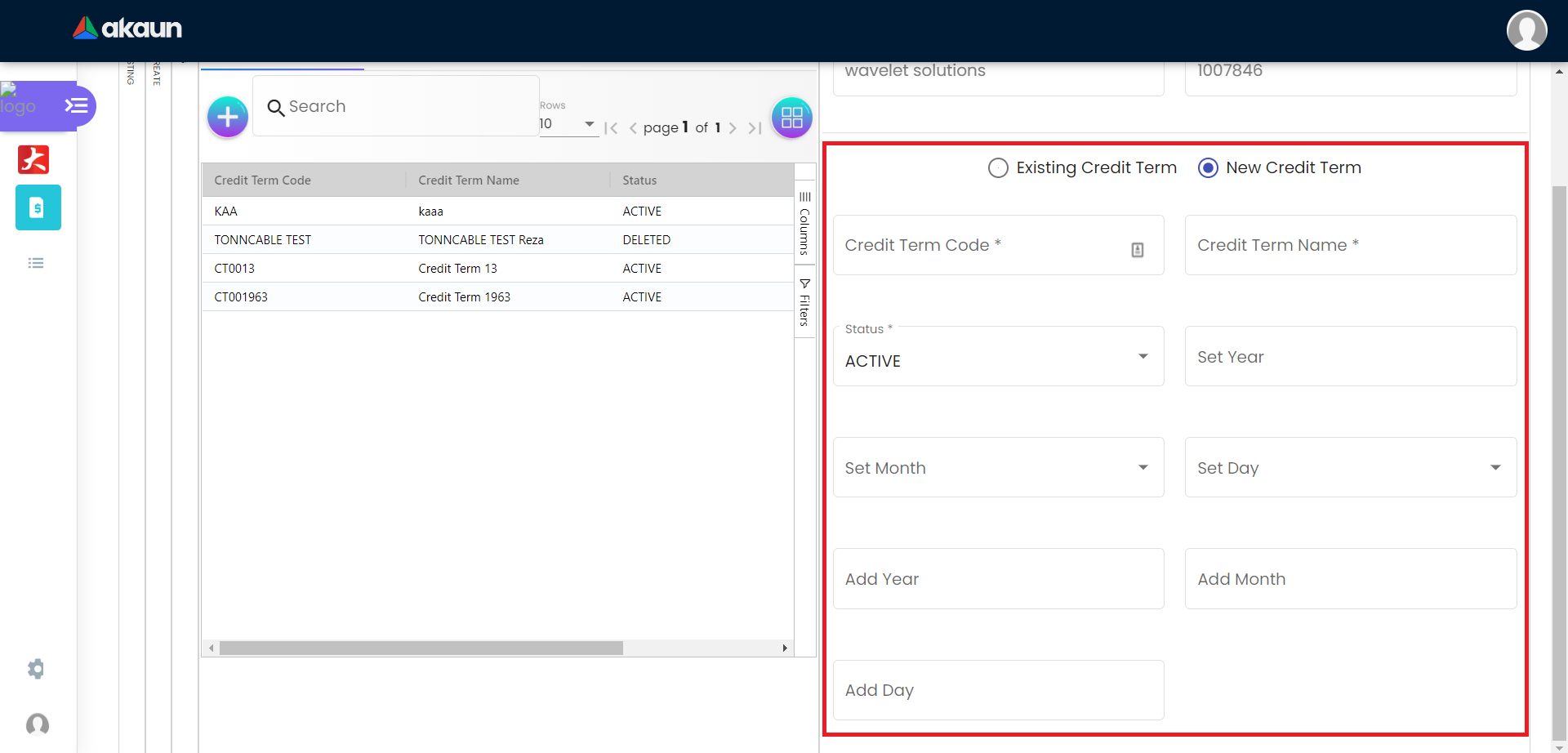Go to the next page of results
The width and height of the screenshot is (1568, 753).
point(733,128)
